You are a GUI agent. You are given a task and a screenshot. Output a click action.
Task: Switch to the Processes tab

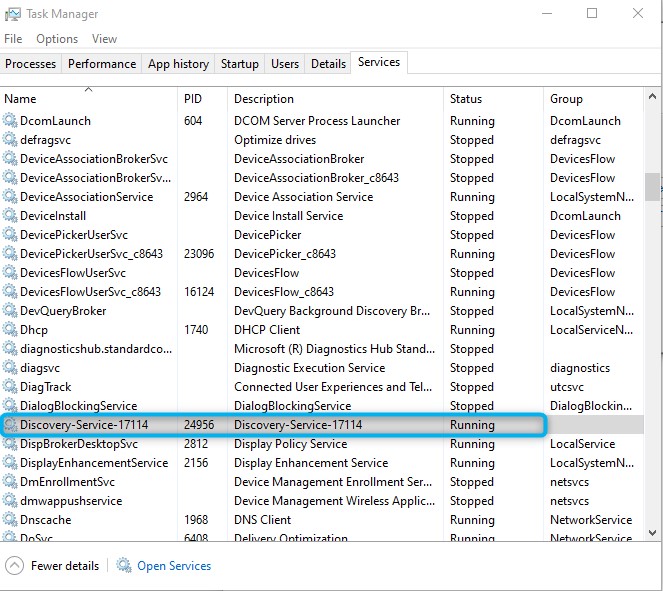point(30,64)
